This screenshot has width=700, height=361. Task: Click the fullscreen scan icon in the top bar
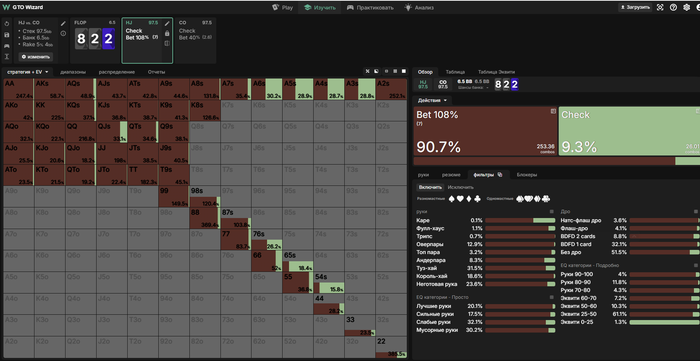point(660,8)
